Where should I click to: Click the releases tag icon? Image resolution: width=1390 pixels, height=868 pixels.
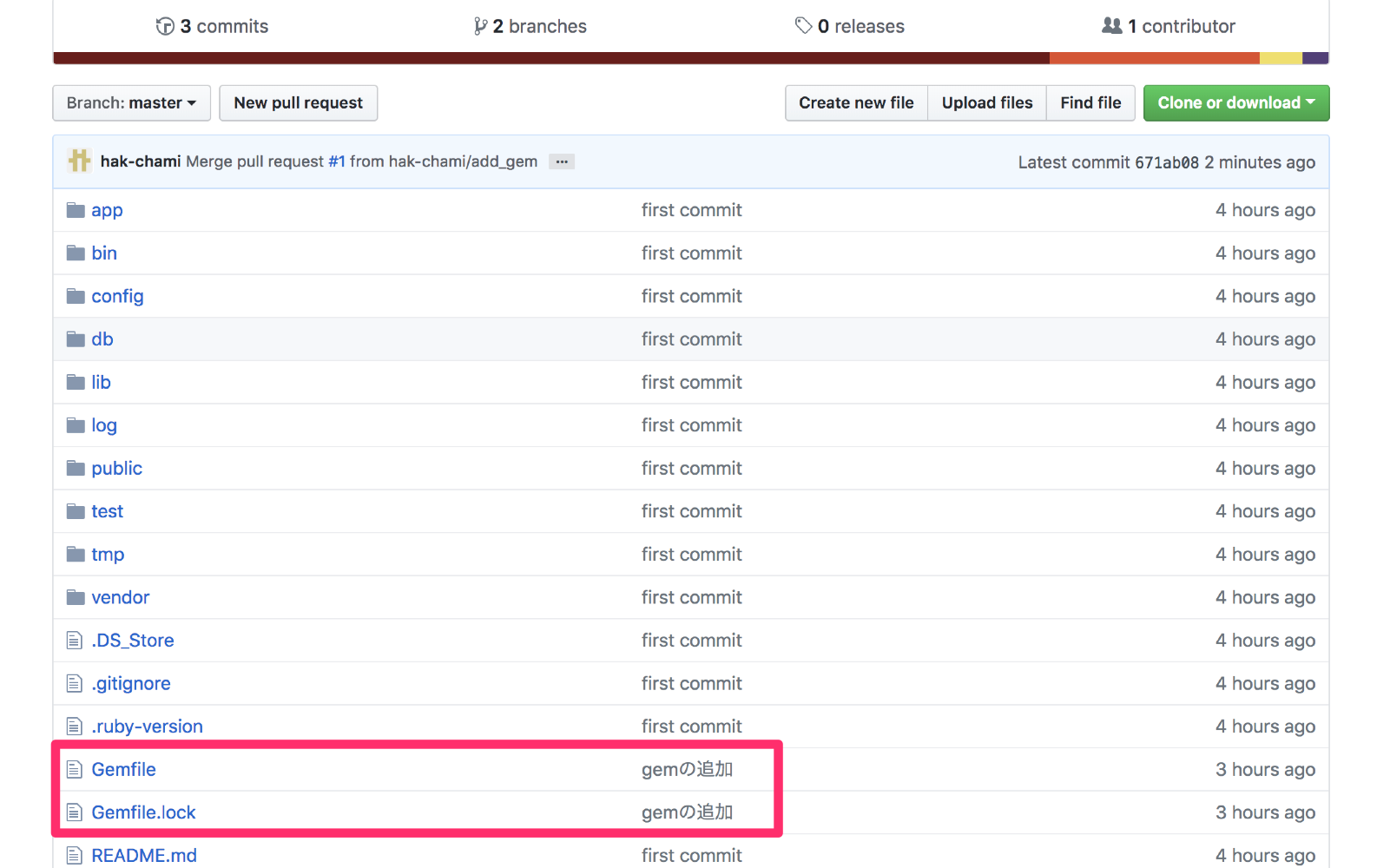click(804, 26)
